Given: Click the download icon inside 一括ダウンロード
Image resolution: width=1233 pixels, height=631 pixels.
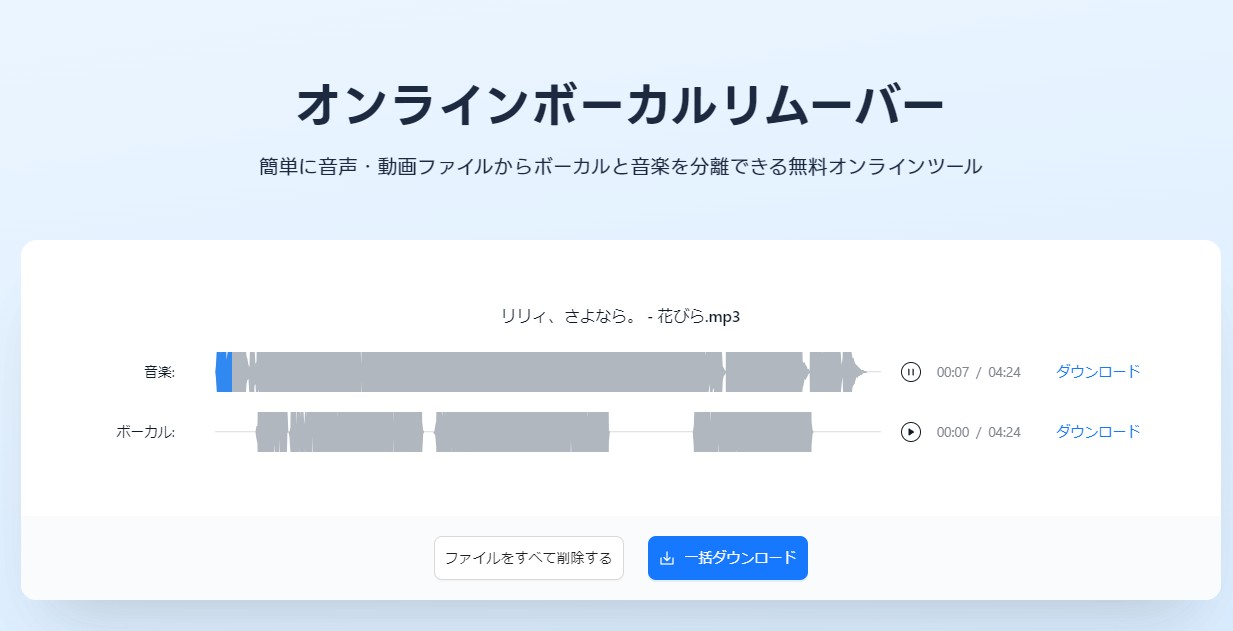Looking at the screenshot, I should click(x=668, y=558).
